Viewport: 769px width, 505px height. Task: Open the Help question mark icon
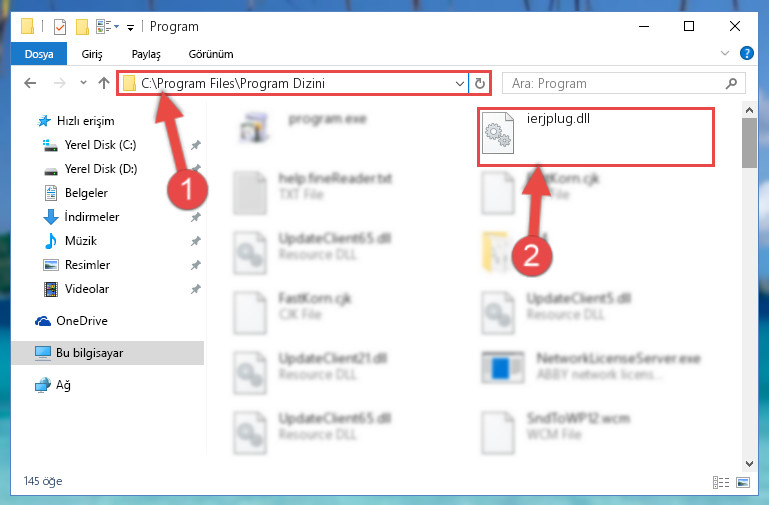coord(746,53)
